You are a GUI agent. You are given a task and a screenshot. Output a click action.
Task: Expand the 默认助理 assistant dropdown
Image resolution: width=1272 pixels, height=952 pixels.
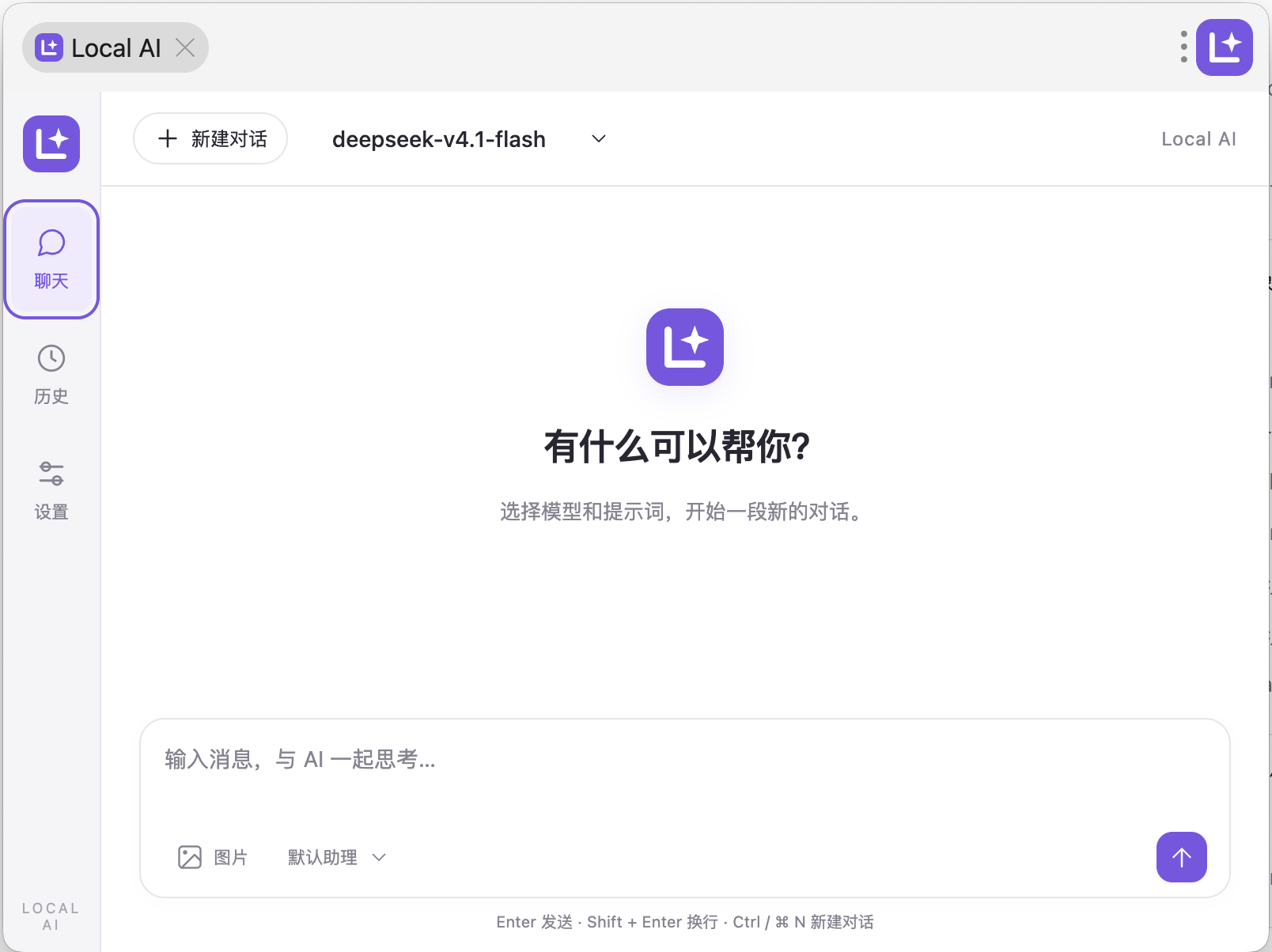point(337,857)
